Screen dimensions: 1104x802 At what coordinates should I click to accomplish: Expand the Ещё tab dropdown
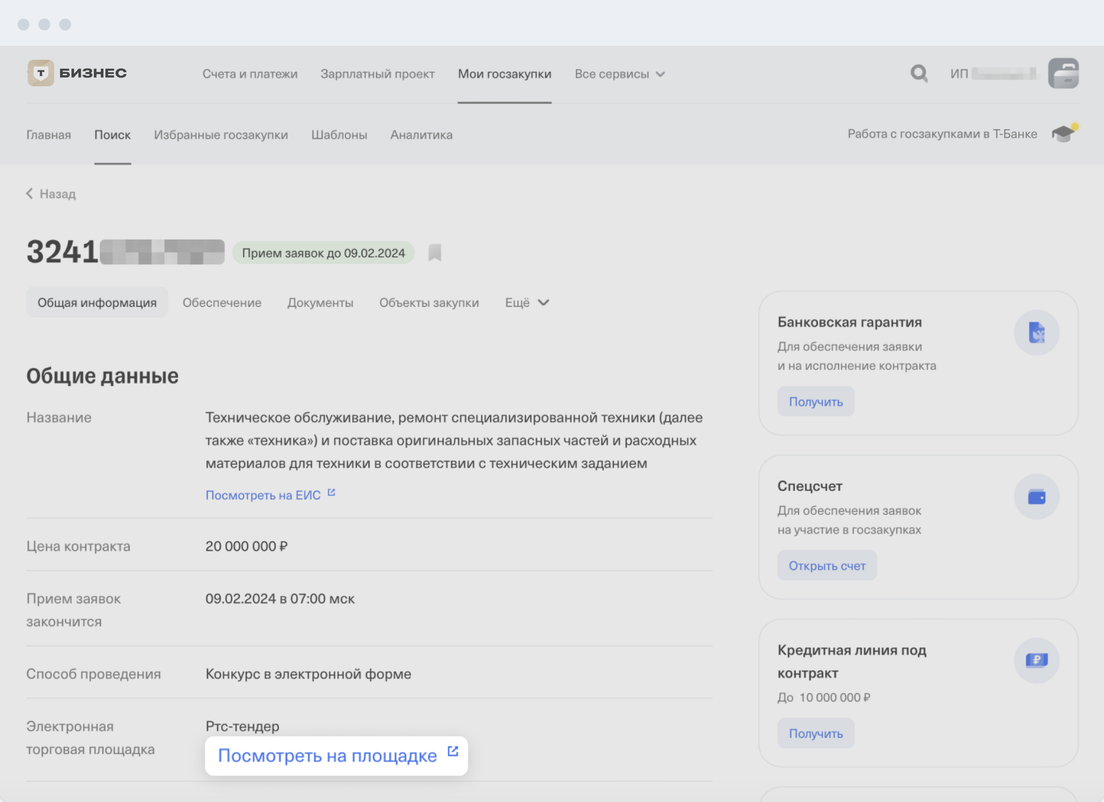[527, 303]
